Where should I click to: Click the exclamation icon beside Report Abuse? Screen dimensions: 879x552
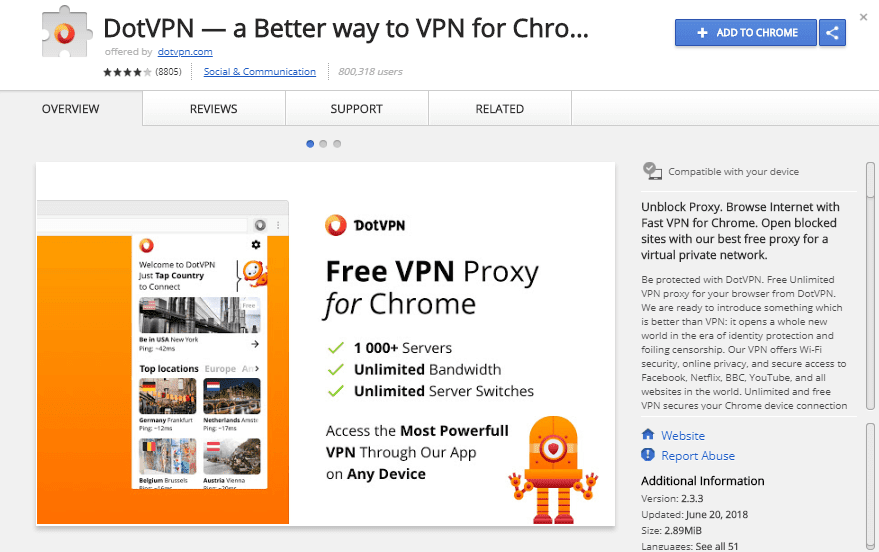pos(648,454)
